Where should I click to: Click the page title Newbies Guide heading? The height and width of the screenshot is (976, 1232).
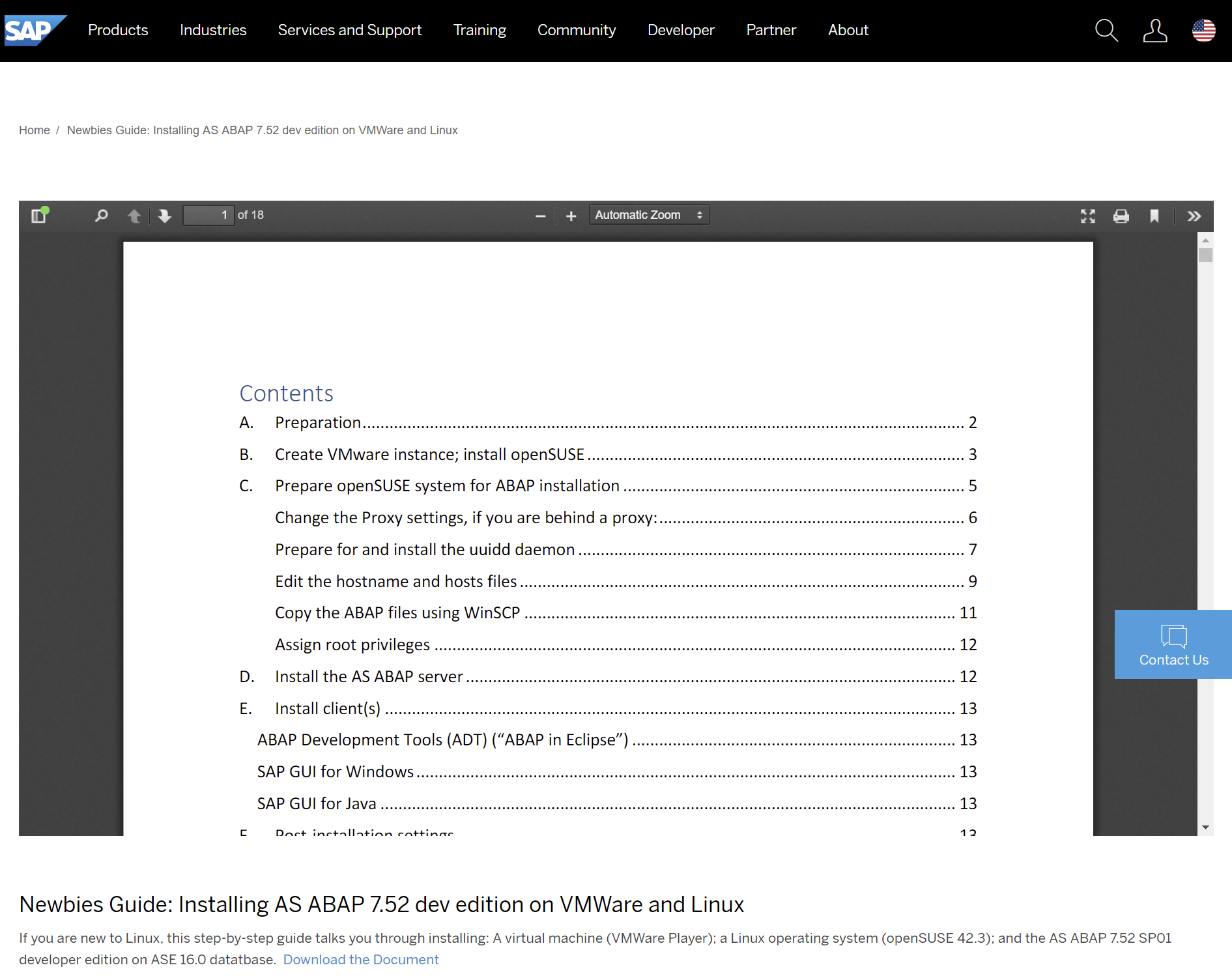pyautogui.click(x=382, y=905)
